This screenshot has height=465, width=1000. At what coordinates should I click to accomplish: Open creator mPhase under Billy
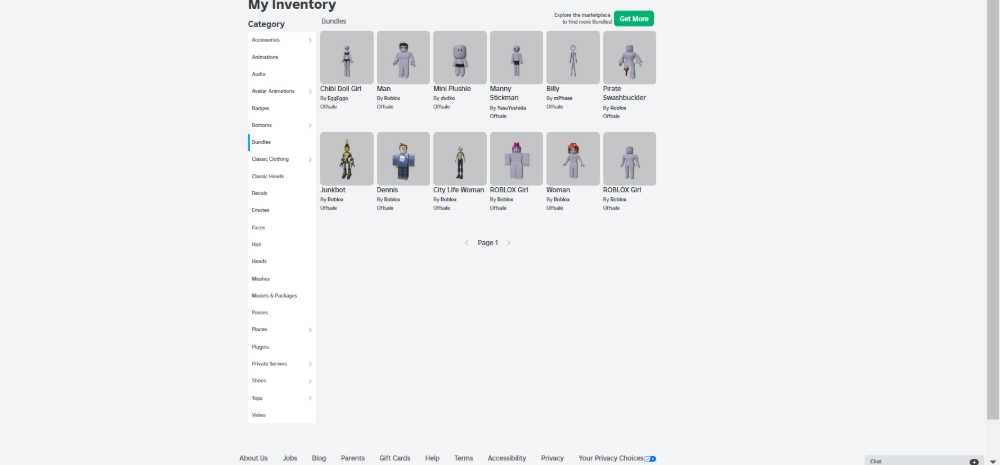pyautogui.click(x=563, y=98)
